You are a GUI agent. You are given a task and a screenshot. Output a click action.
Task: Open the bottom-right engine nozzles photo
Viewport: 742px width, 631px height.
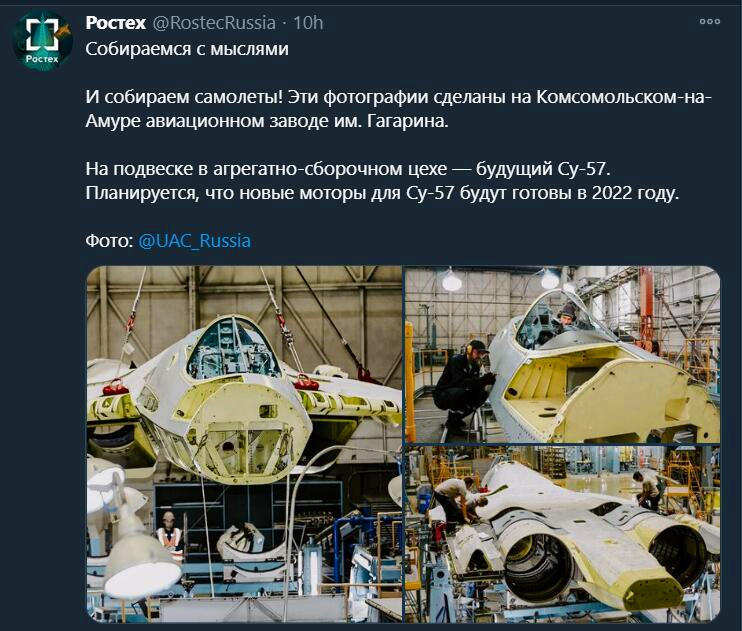(563, 533)
